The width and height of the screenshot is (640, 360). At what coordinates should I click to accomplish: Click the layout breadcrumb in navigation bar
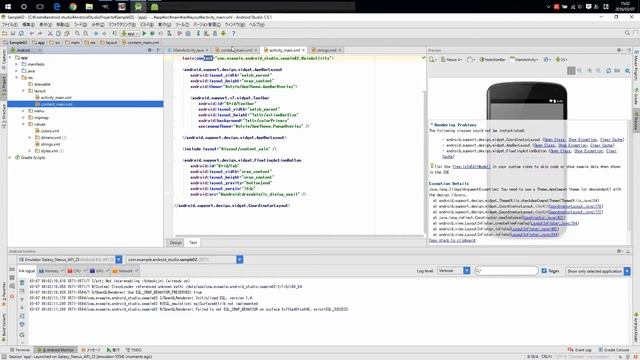coord(109,42)
